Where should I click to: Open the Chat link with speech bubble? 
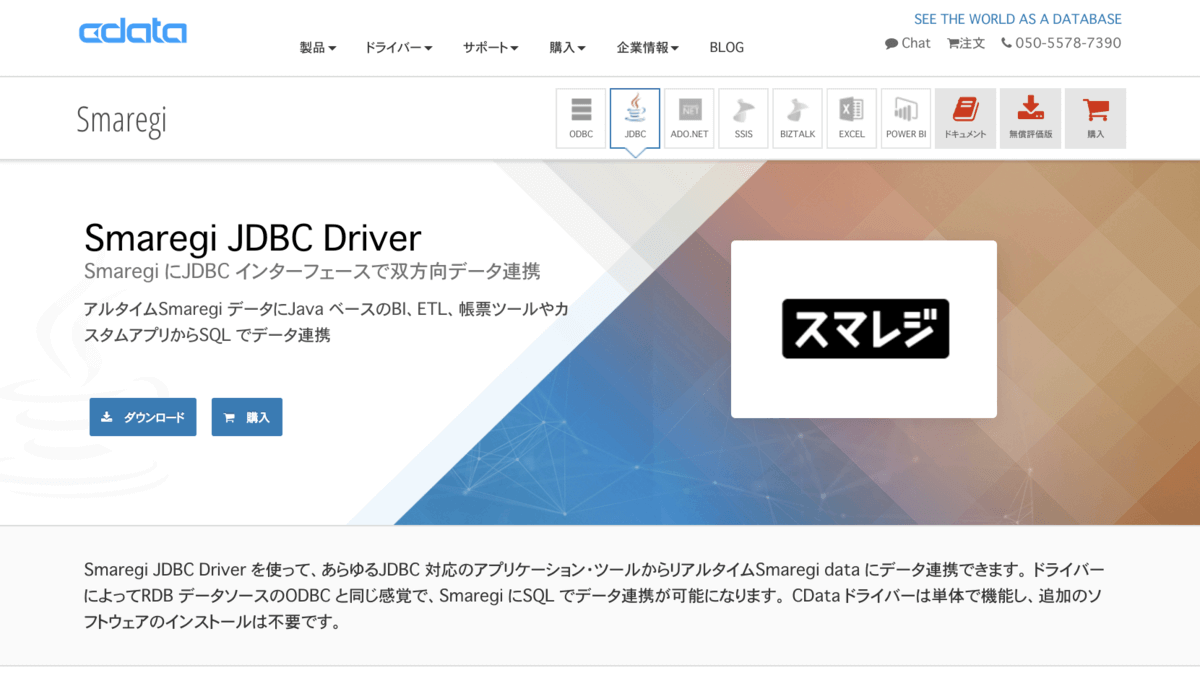[907, 43]
